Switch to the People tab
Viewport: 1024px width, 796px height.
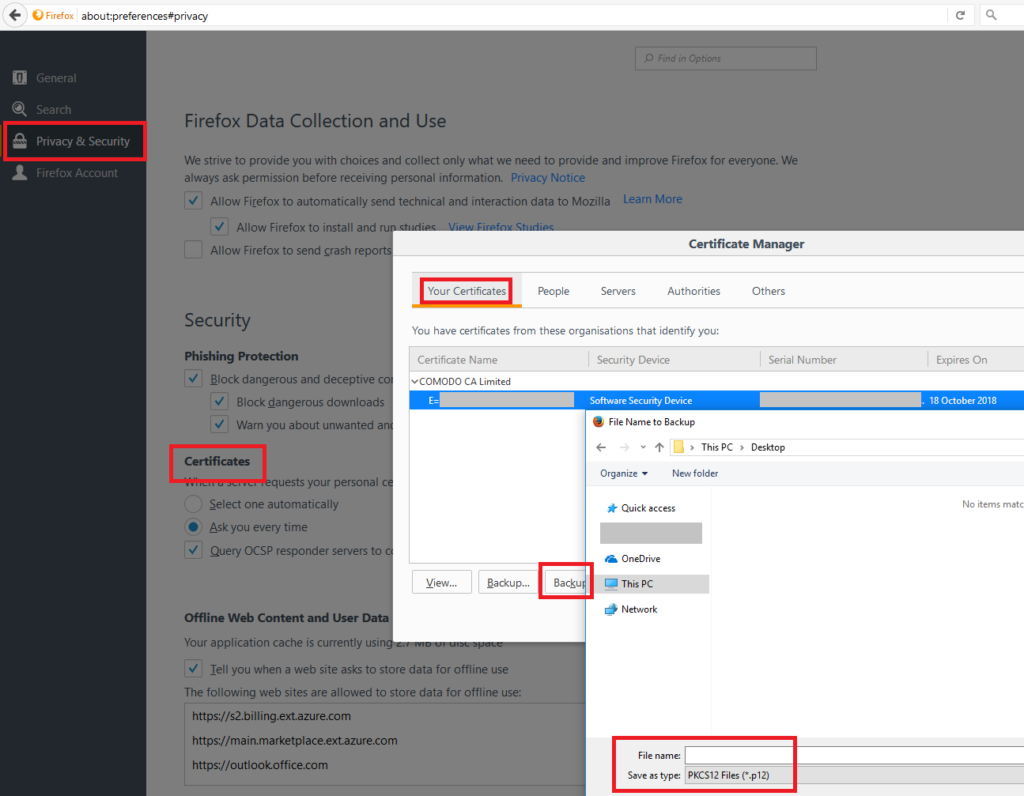click(x=553, y=291)
